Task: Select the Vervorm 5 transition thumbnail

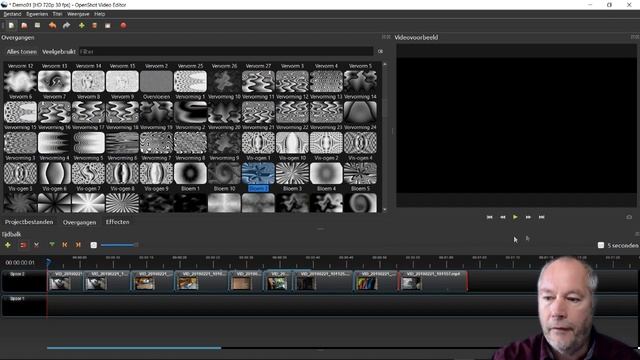Action: 360,81
